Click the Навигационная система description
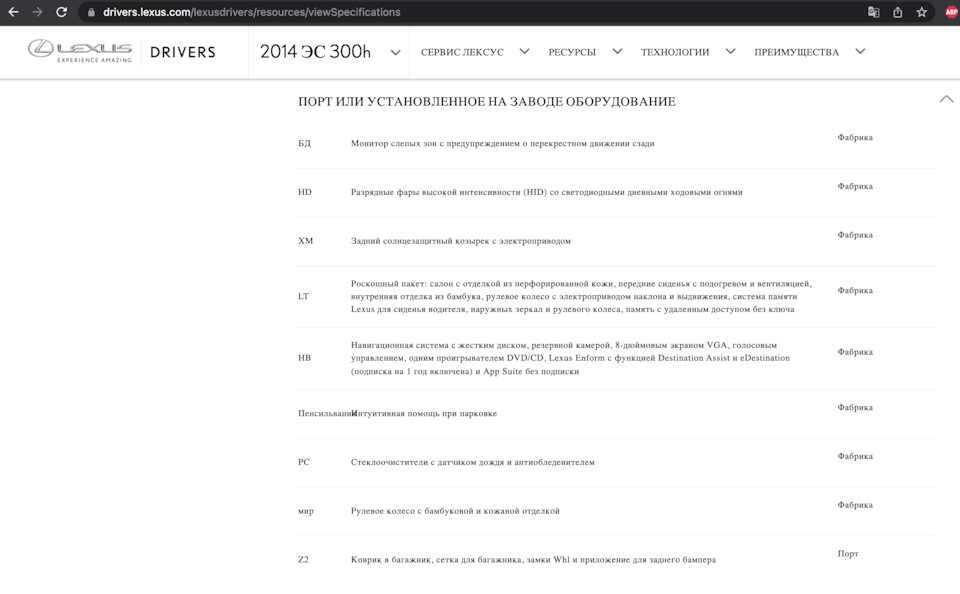Viewport: 960px width, 594px height. click(571, 358)
